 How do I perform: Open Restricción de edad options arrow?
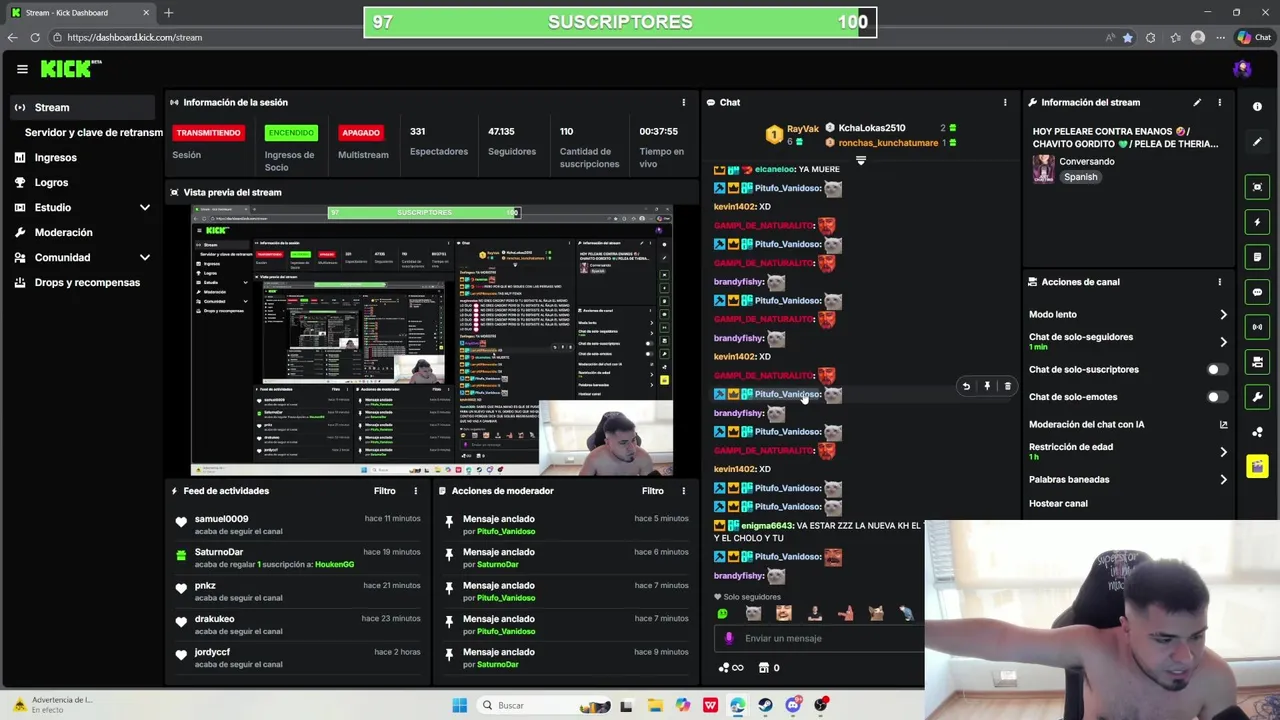[x=1223, y=452]
